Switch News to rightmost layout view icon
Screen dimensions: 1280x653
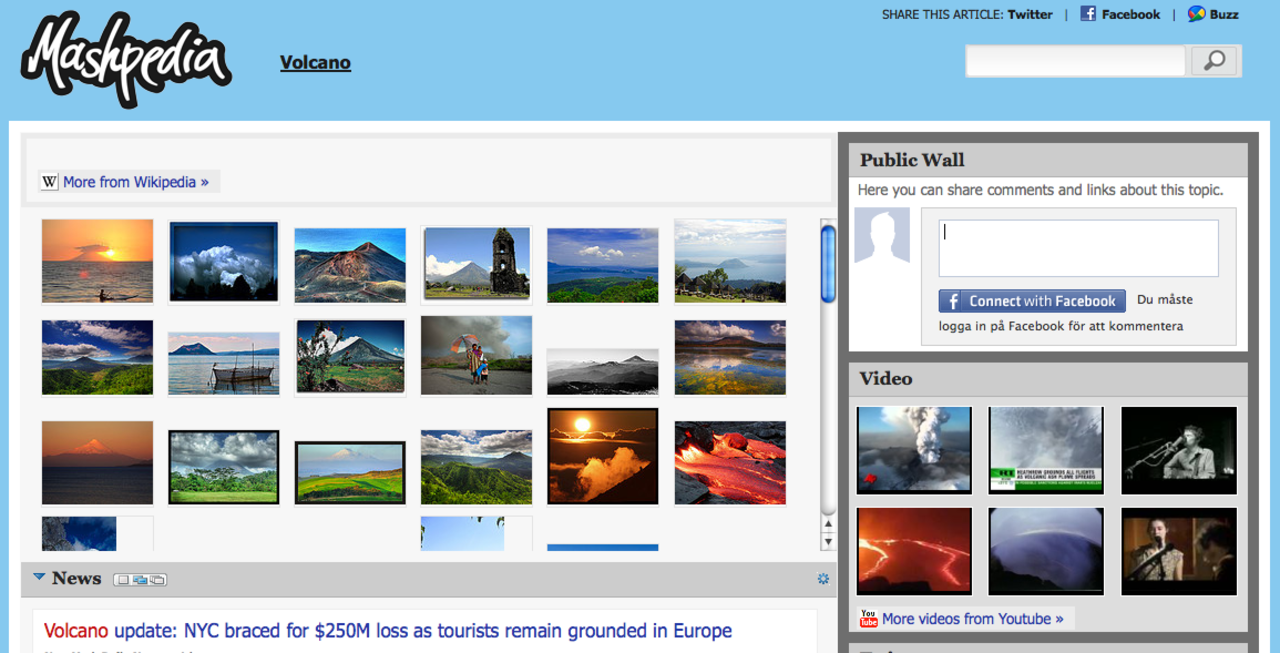(x=157, y=580)
